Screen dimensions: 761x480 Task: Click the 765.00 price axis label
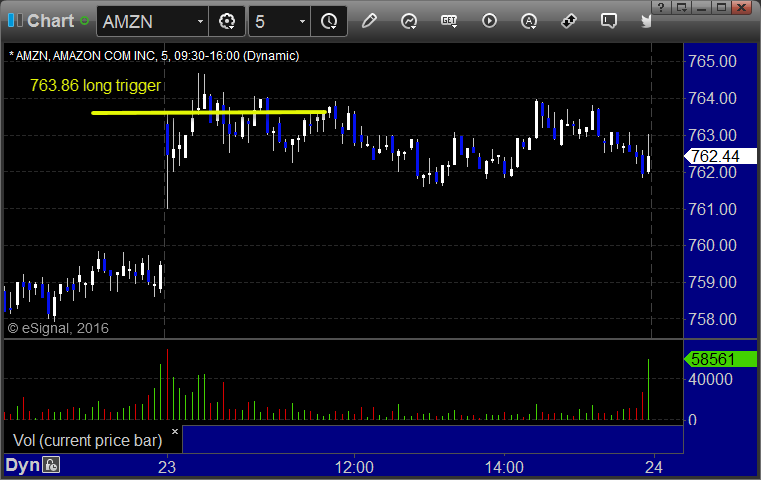[x=712, y=61]
